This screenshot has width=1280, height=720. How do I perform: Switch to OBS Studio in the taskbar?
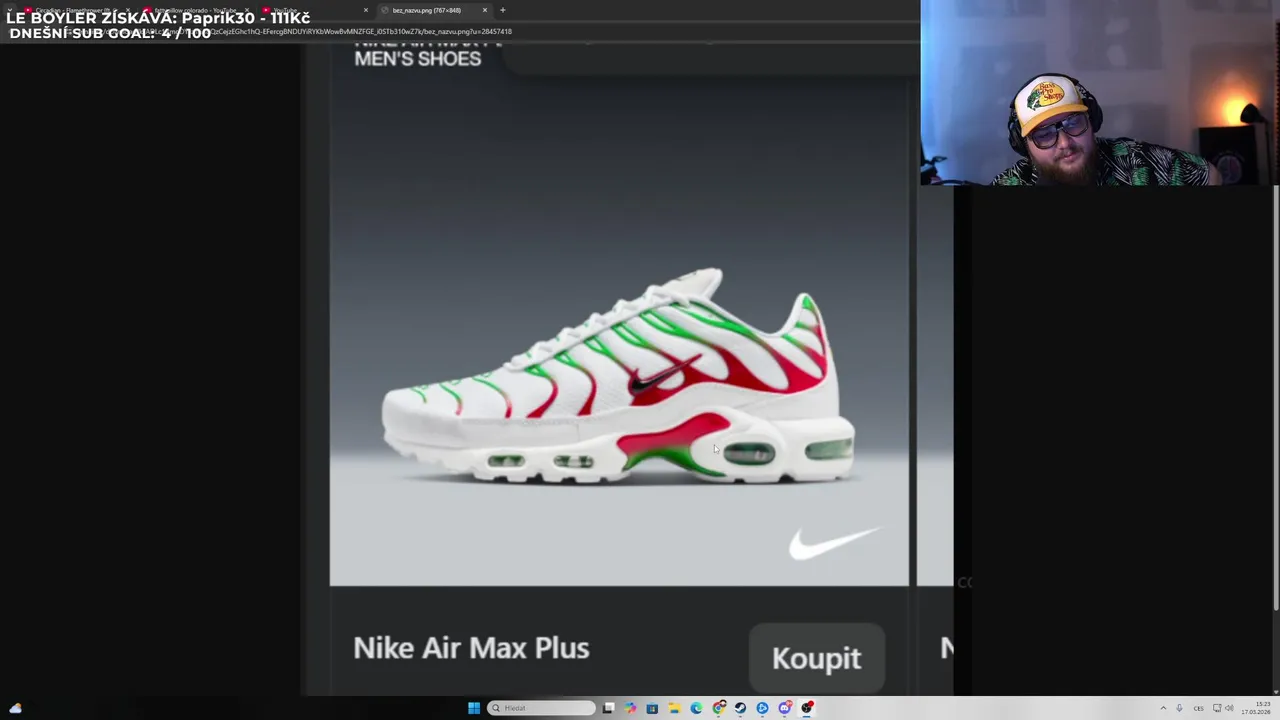pos(806,708)
